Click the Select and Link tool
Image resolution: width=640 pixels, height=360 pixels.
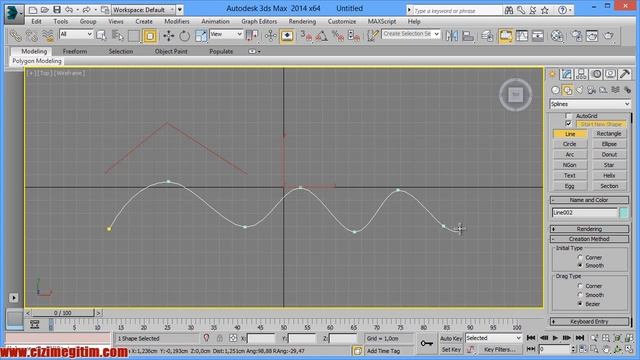[16, 36]
